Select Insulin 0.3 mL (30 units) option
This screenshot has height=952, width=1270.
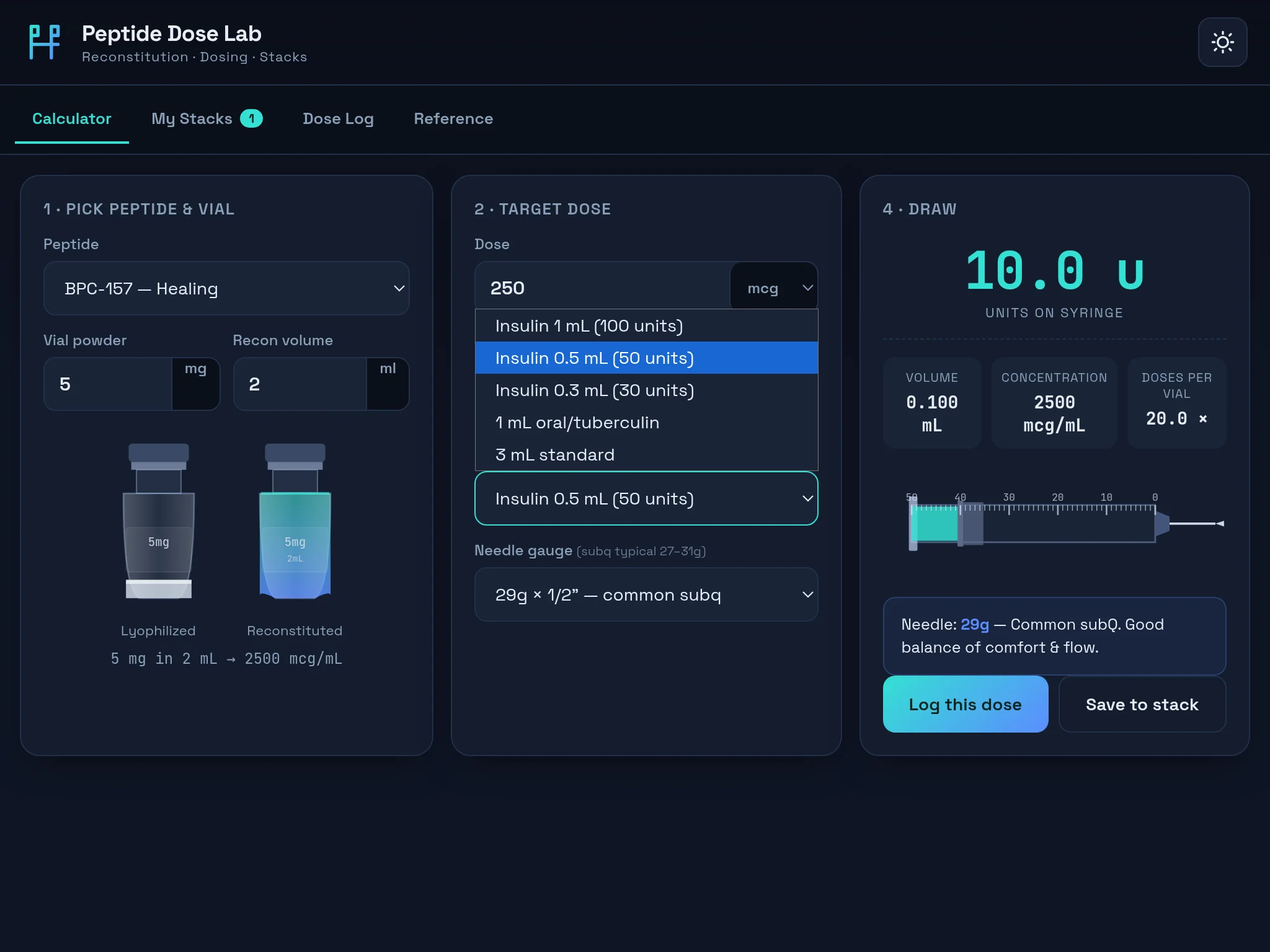646,390
